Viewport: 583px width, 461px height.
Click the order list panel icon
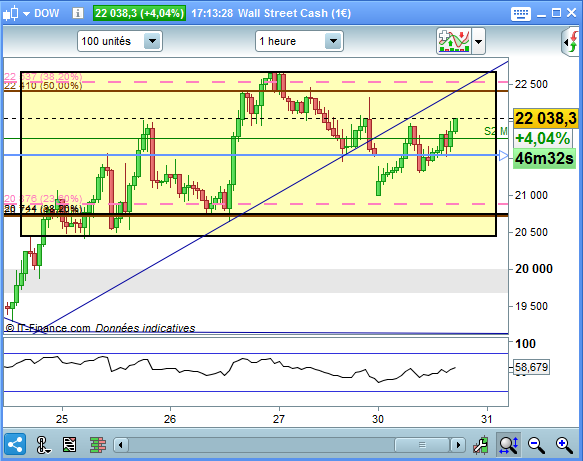pyautogui.click(x=70, y=445)
